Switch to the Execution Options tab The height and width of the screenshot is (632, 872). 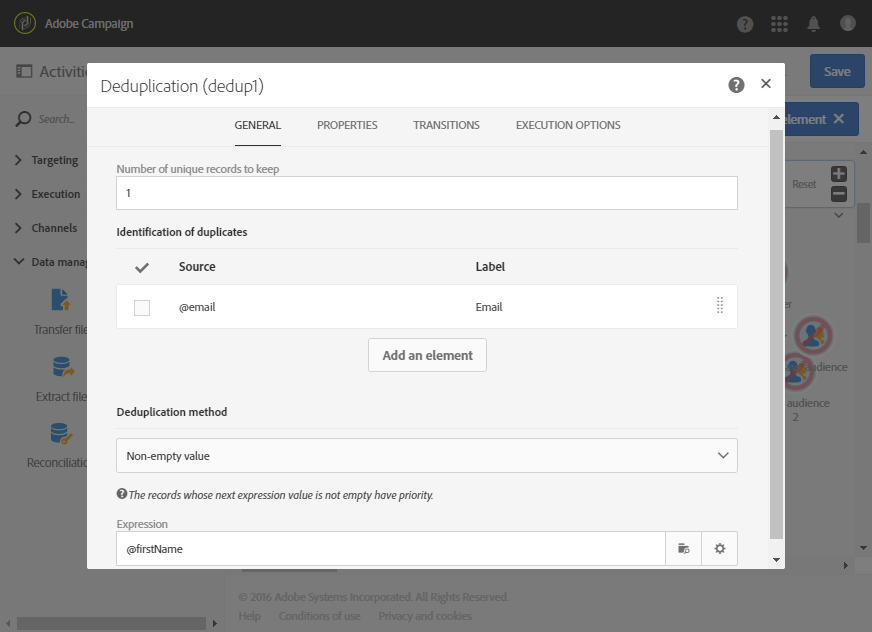(x=568, y=126)
